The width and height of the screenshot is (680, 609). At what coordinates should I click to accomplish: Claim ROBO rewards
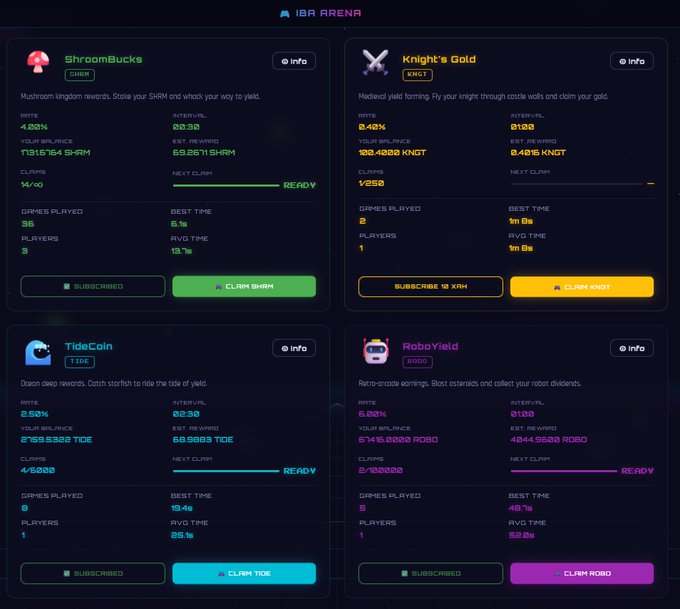pos(582,573)
